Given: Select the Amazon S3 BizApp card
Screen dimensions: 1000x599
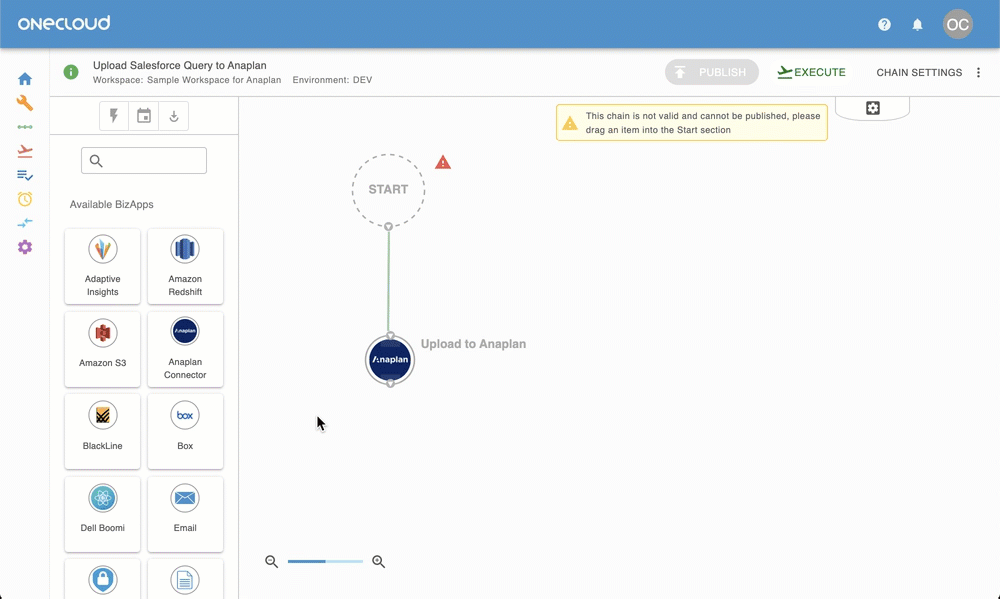Looking at the screenshot, I should pyautogui.click(x=103, y=349).
